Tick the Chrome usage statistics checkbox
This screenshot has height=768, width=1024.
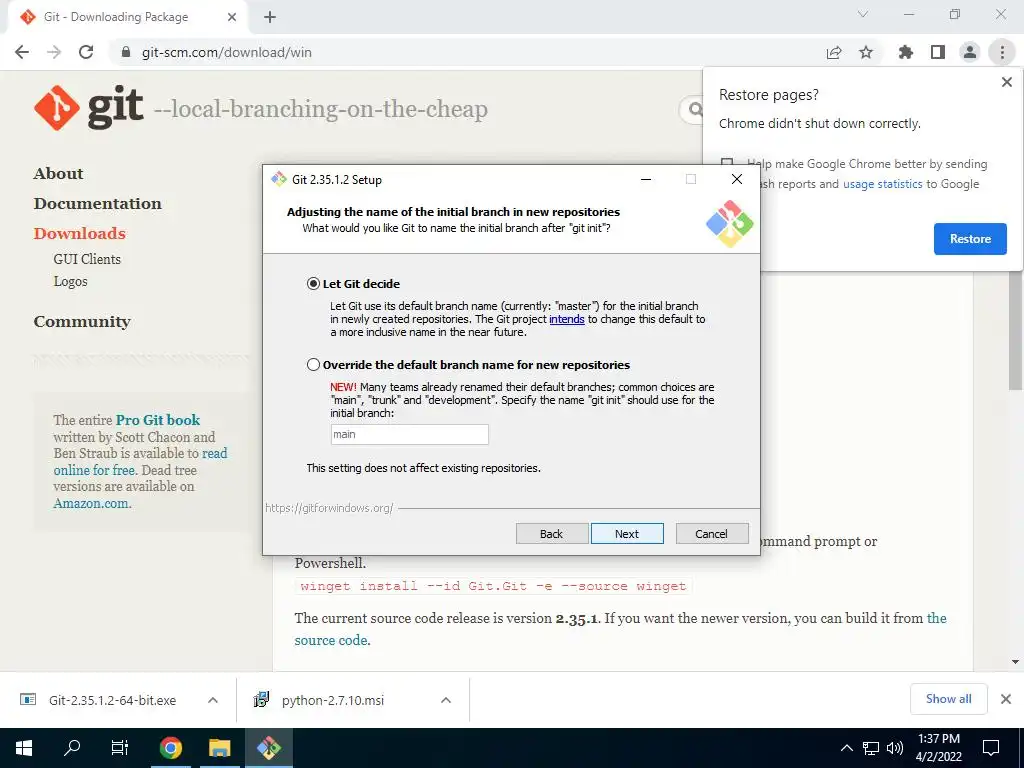727,163
